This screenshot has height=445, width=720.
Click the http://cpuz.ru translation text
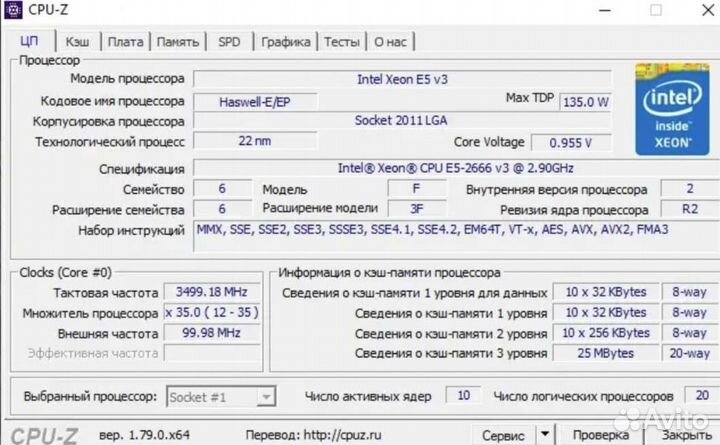pos(343,434)
